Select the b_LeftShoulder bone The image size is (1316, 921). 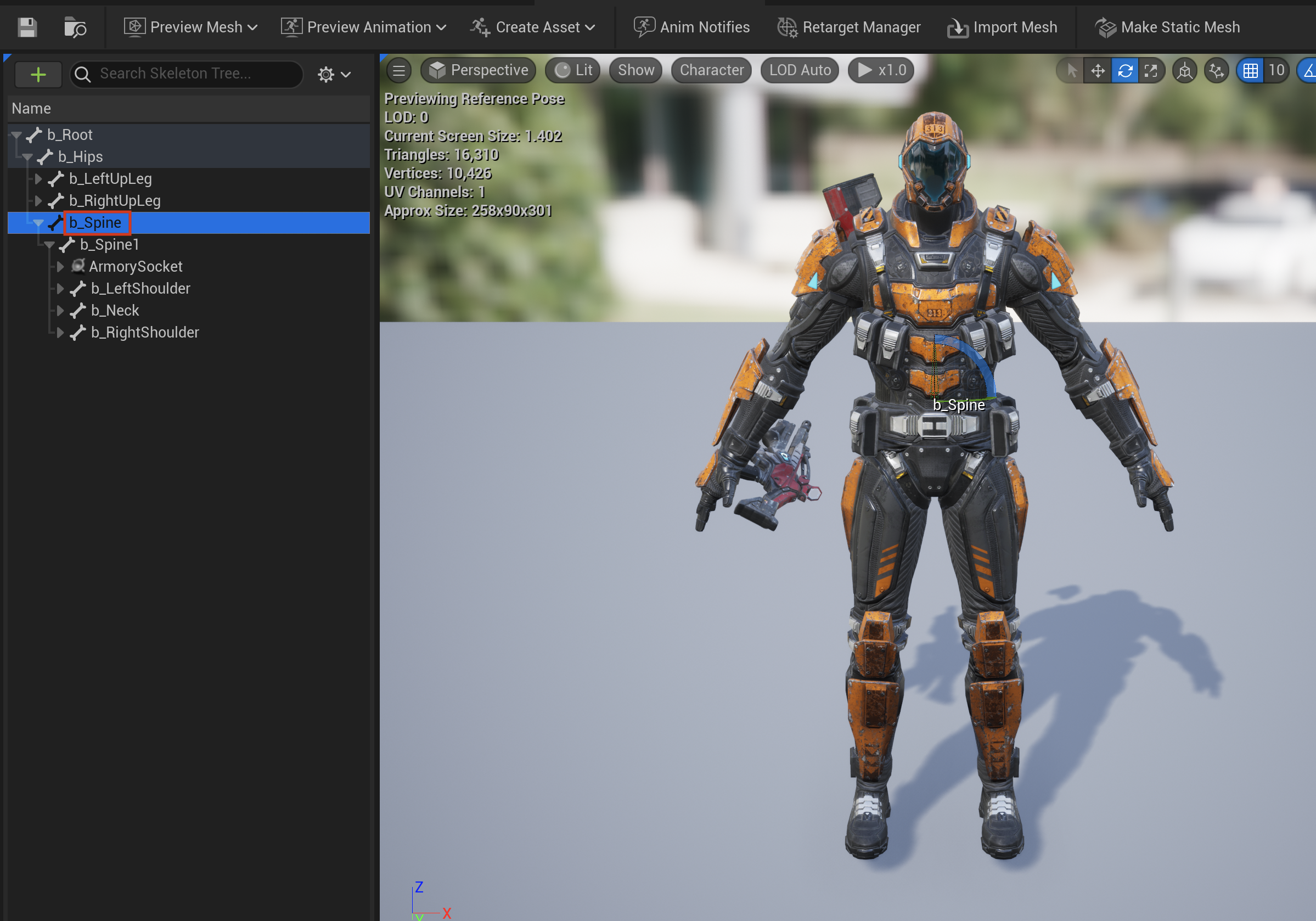[188, 288]
